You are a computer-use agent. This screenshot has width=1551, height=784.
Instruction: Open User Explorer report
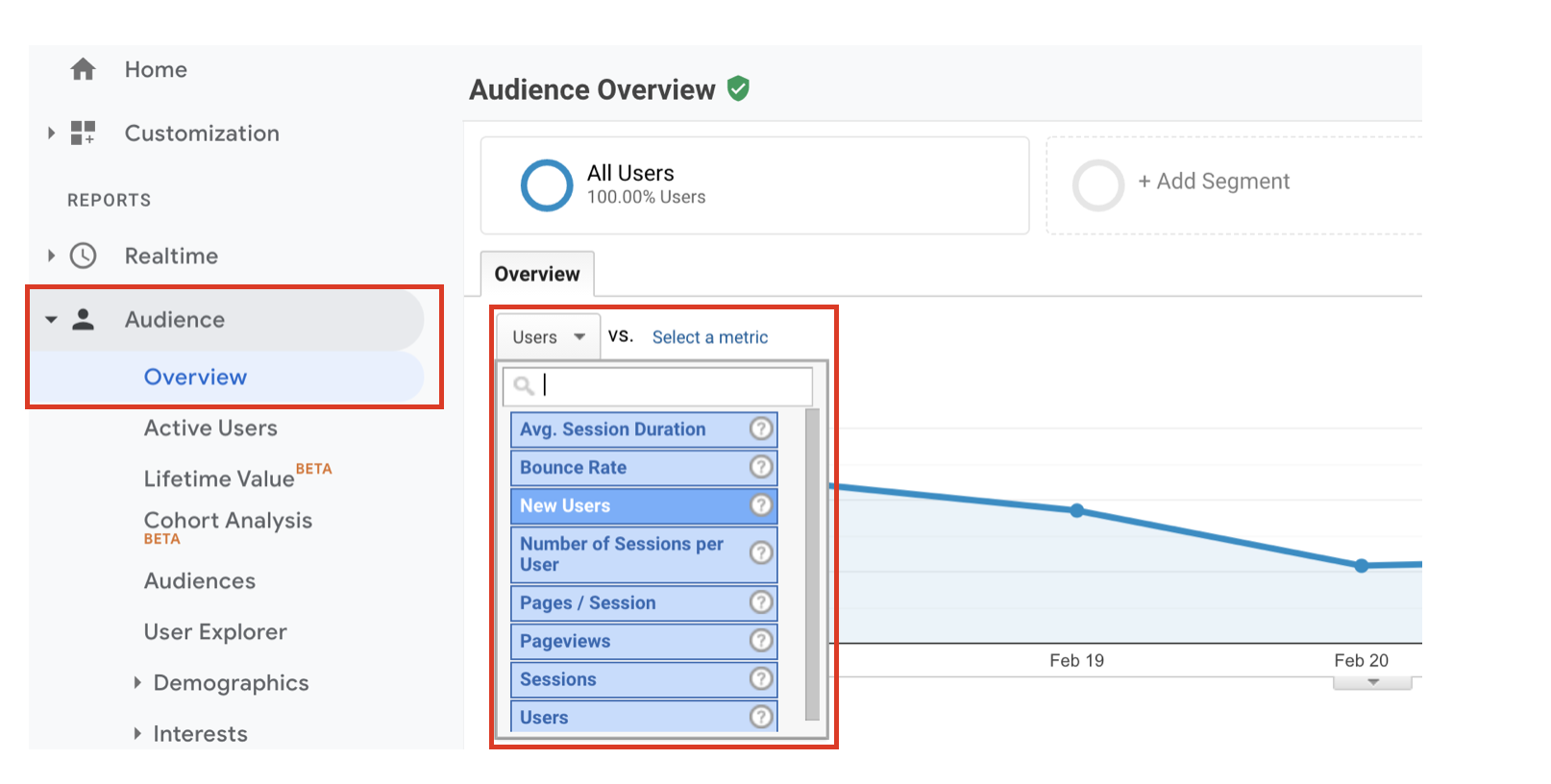[x=215, y=631]
